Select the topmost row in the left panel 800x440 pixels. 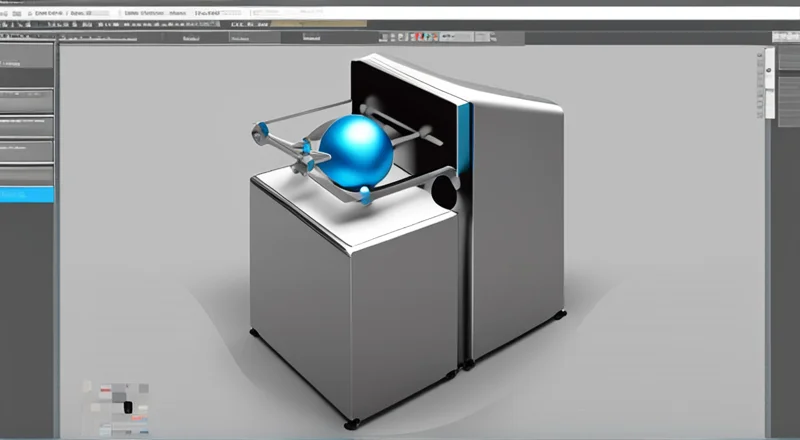pyautogui.click(x=27, y=54)
